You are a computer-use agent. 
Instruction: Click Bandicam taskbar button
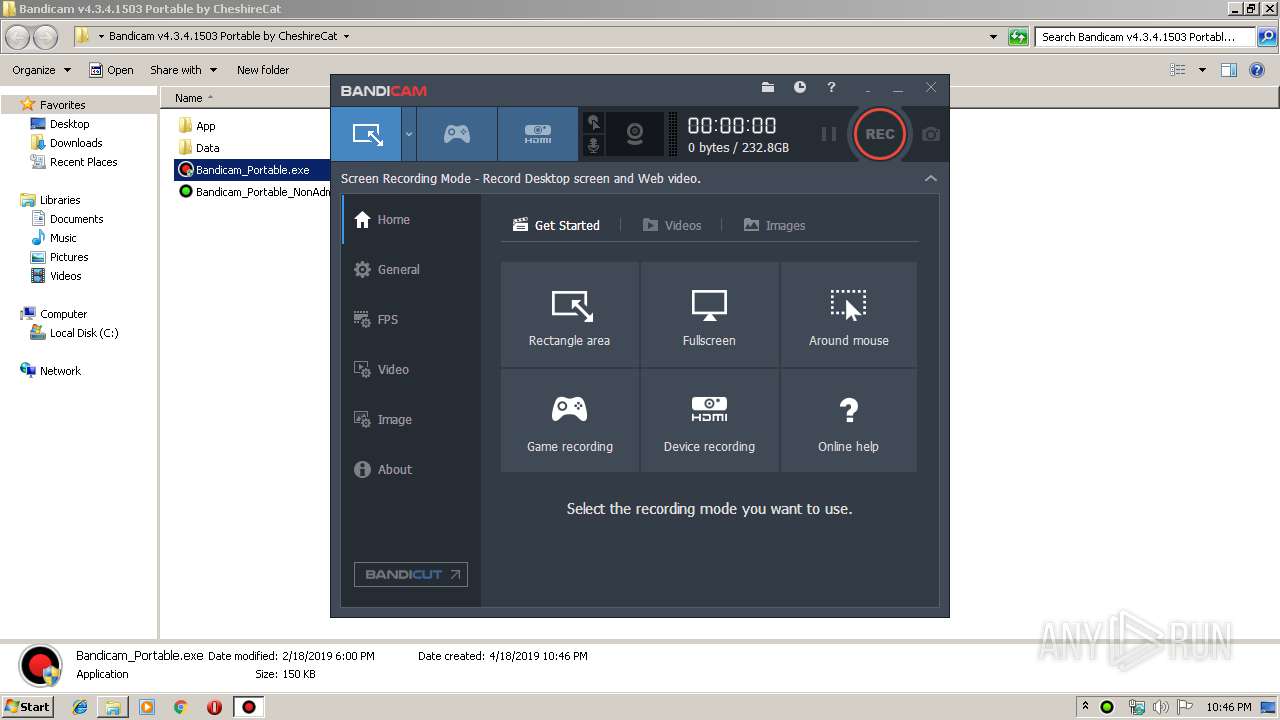pyautogui.click(x=249, y=707)
